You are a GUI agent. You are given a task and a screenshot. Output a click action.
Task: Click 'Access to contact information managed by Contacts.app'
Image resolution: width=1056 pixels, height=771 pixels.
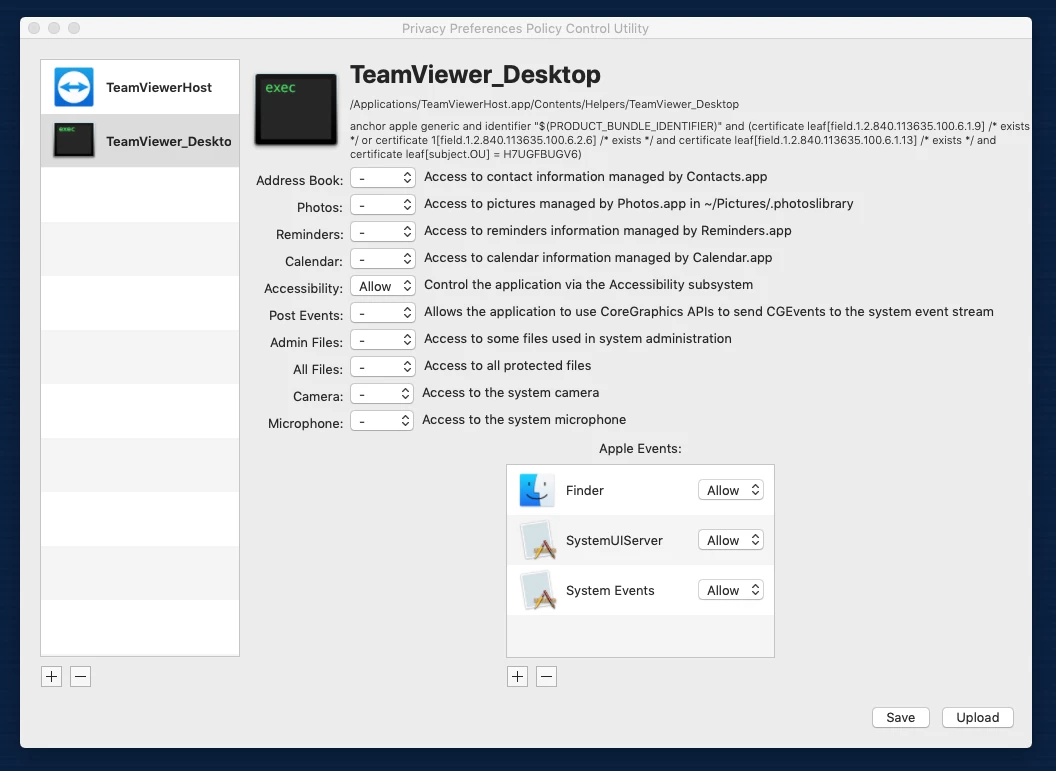[x=595, y=176]
